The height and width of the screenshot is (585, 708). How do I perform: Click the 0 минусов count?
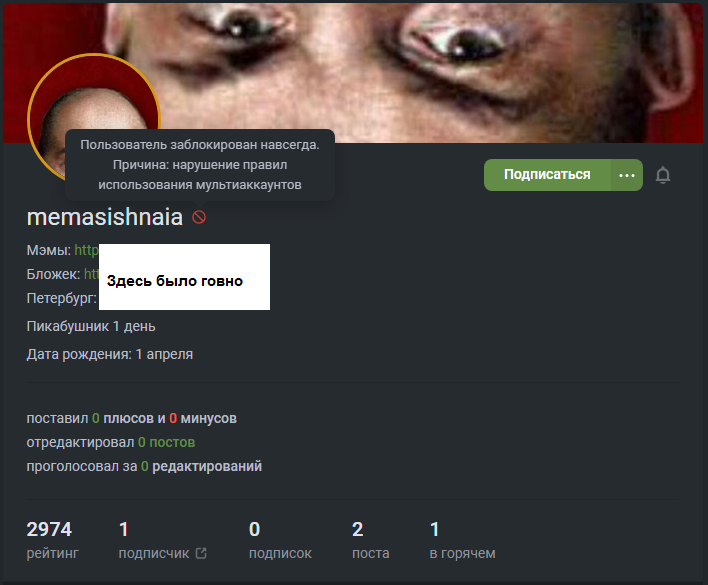click(x=173, y=418)
